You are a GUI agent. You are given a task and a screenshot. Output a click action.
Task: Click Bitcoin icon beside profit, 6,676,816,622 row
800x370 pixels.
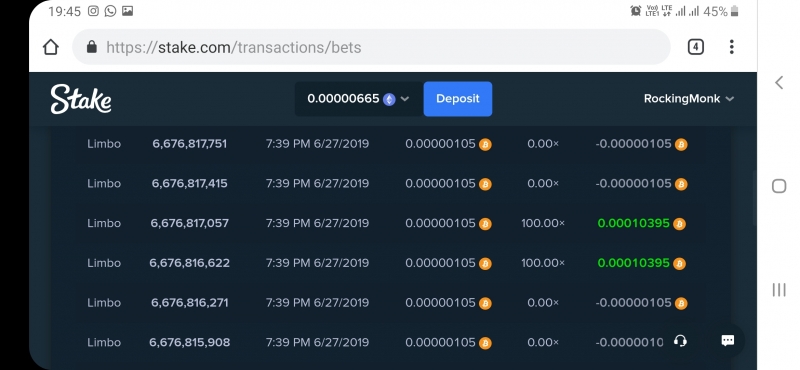point(679,264)
